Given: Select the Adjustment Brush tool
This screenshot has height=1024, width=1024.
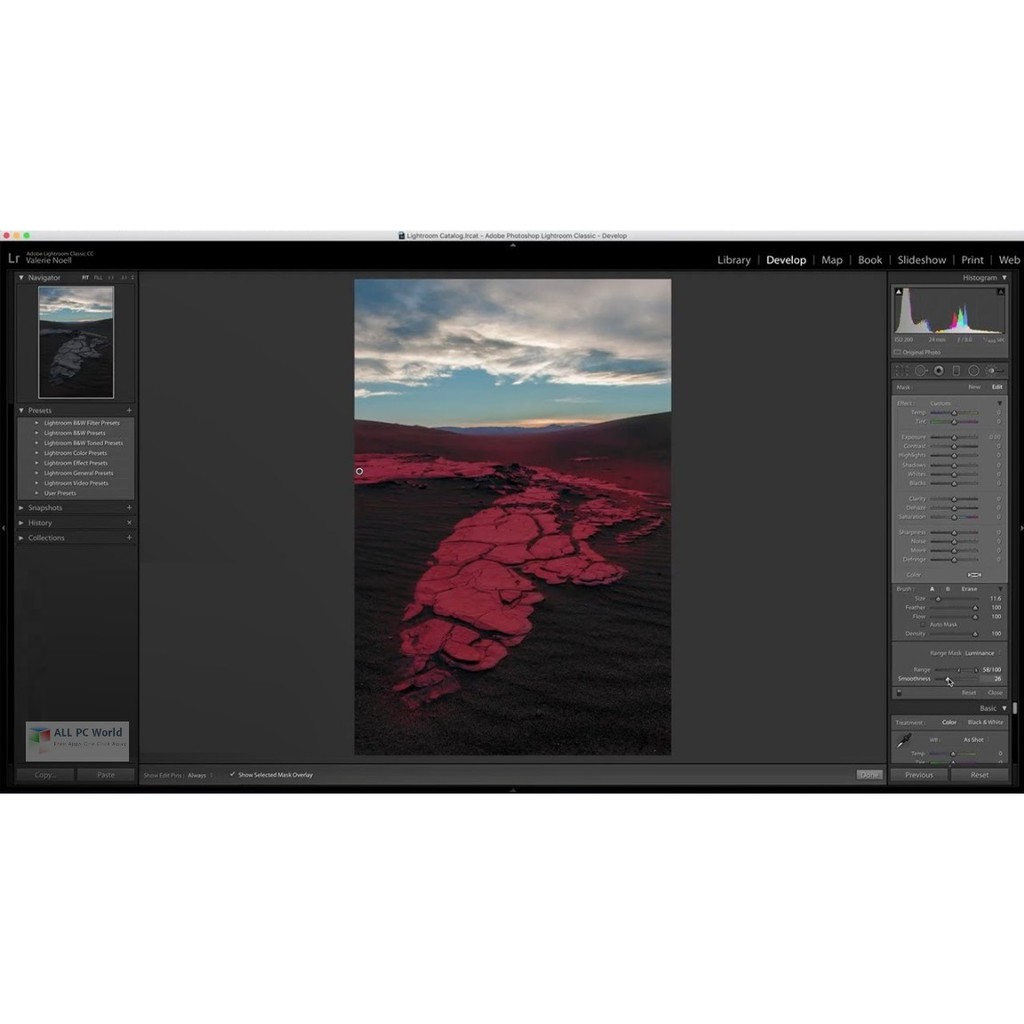Looking at the screenshot, I should coord(994,370).
